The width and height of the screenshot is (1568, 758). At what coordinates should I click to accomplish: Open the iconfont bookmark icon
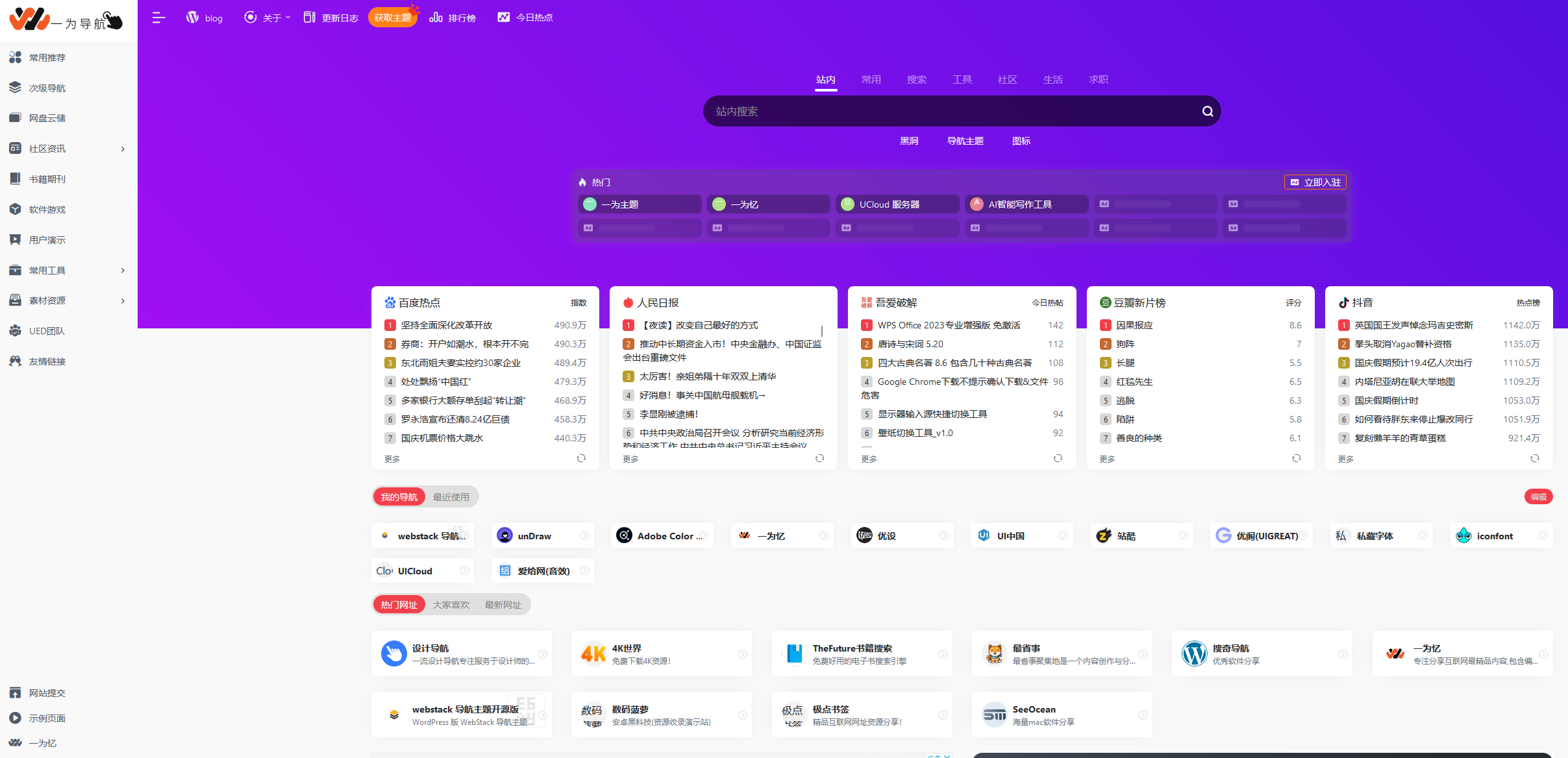coord(1463,535)
